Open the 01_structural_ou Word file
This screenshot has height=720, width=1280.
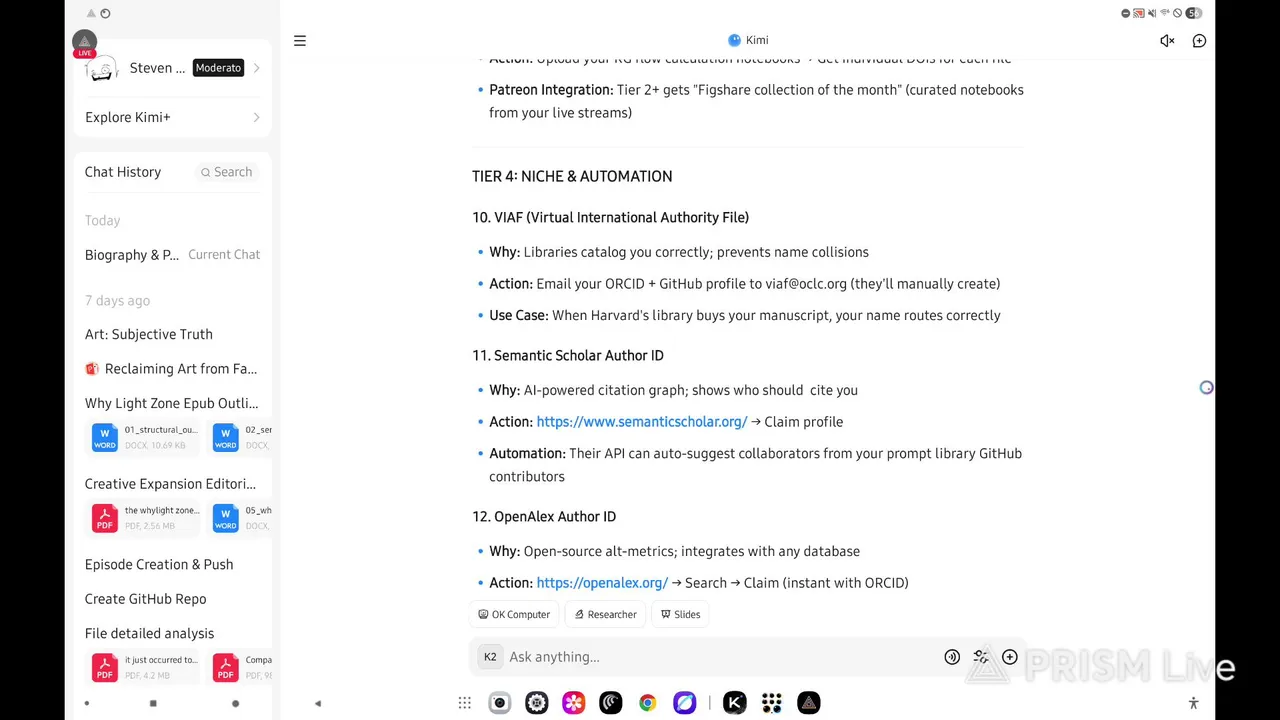[x=145, y=437]
